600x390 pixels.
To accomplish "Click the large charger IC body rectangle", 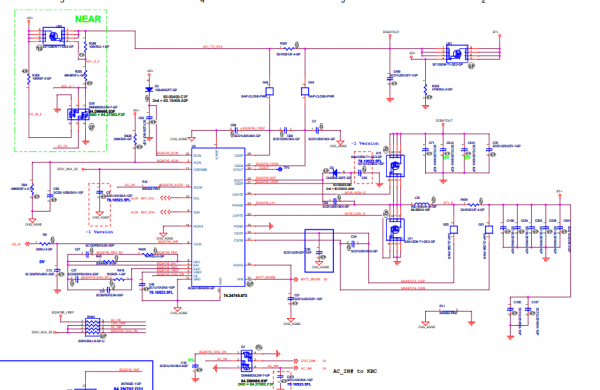I will pyautogui.click(x=218, y=217).
